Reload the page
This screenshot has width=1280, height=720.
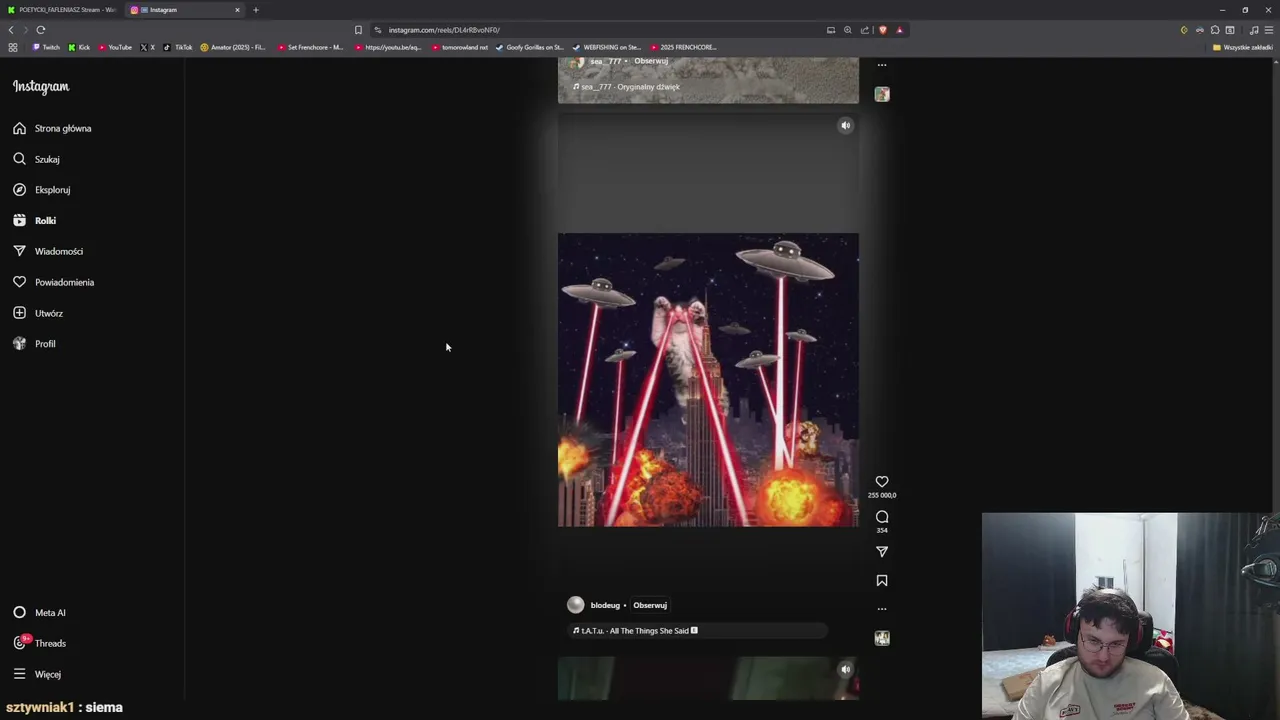41,30
